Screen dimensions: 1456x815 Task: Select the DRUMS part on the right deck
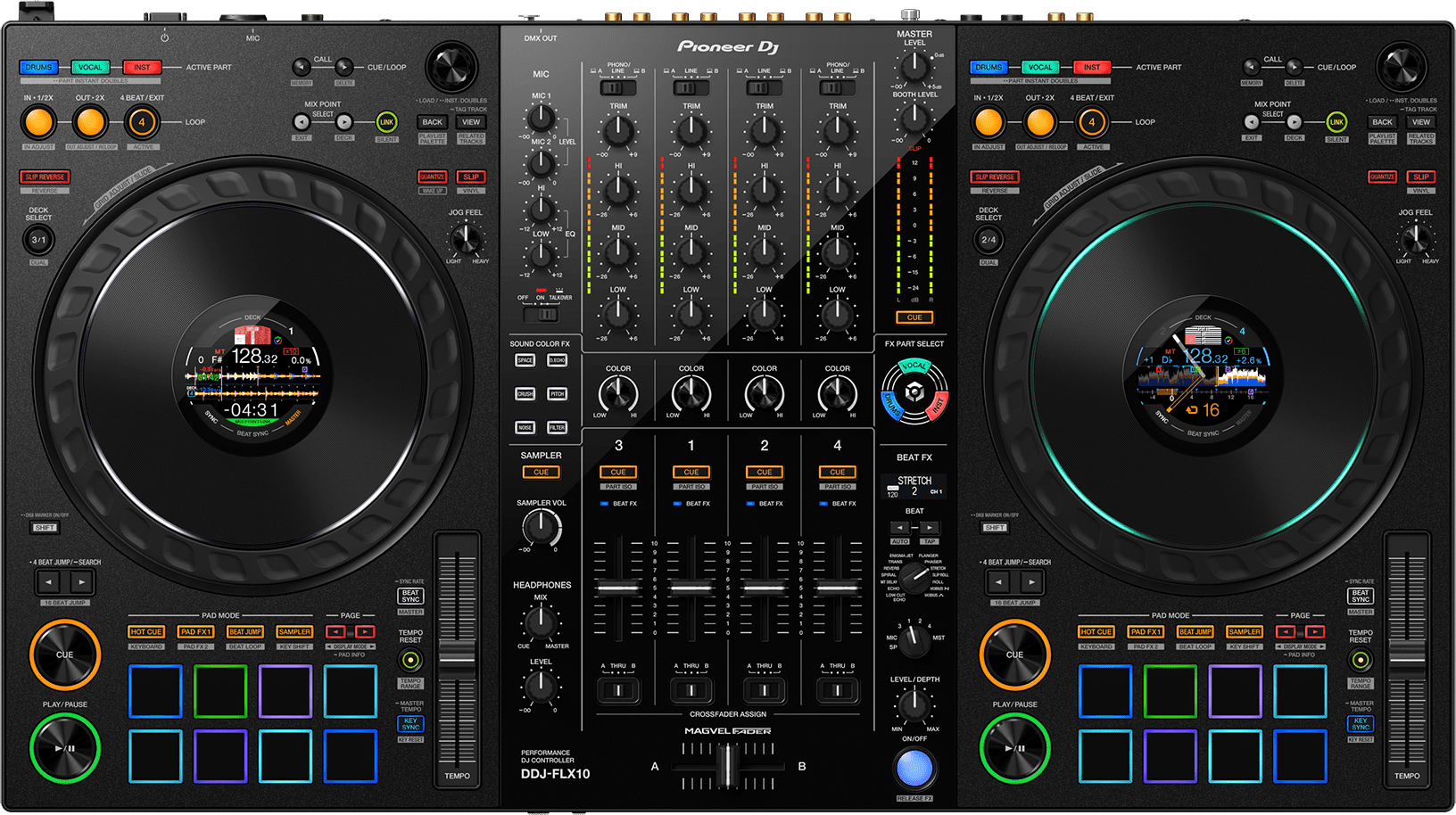[989, 67]
